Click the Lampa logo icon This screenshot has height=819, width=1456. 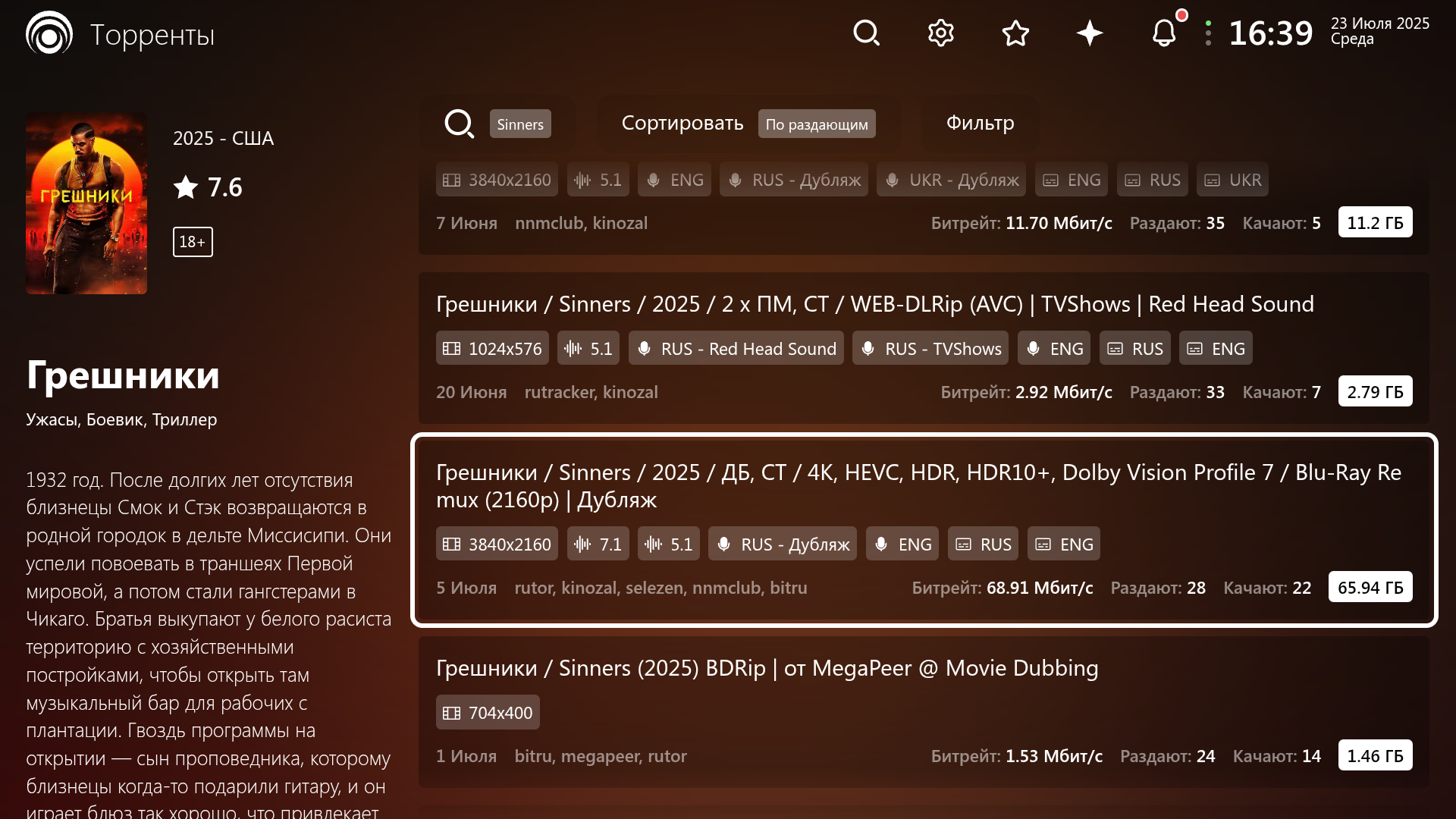[x=49, y=33]
